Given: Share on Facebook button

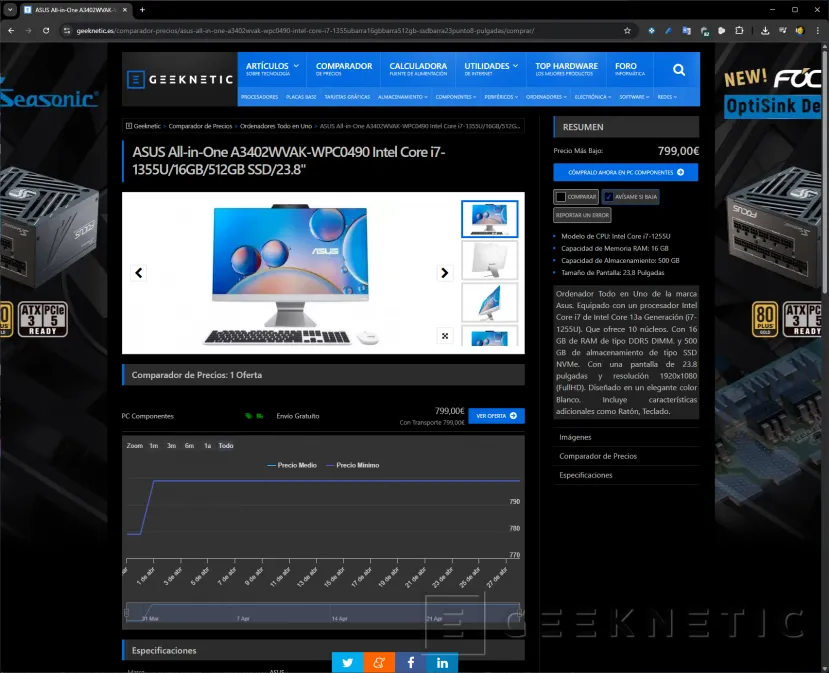Looking at the screenshot, I should (x=411, y=662).
